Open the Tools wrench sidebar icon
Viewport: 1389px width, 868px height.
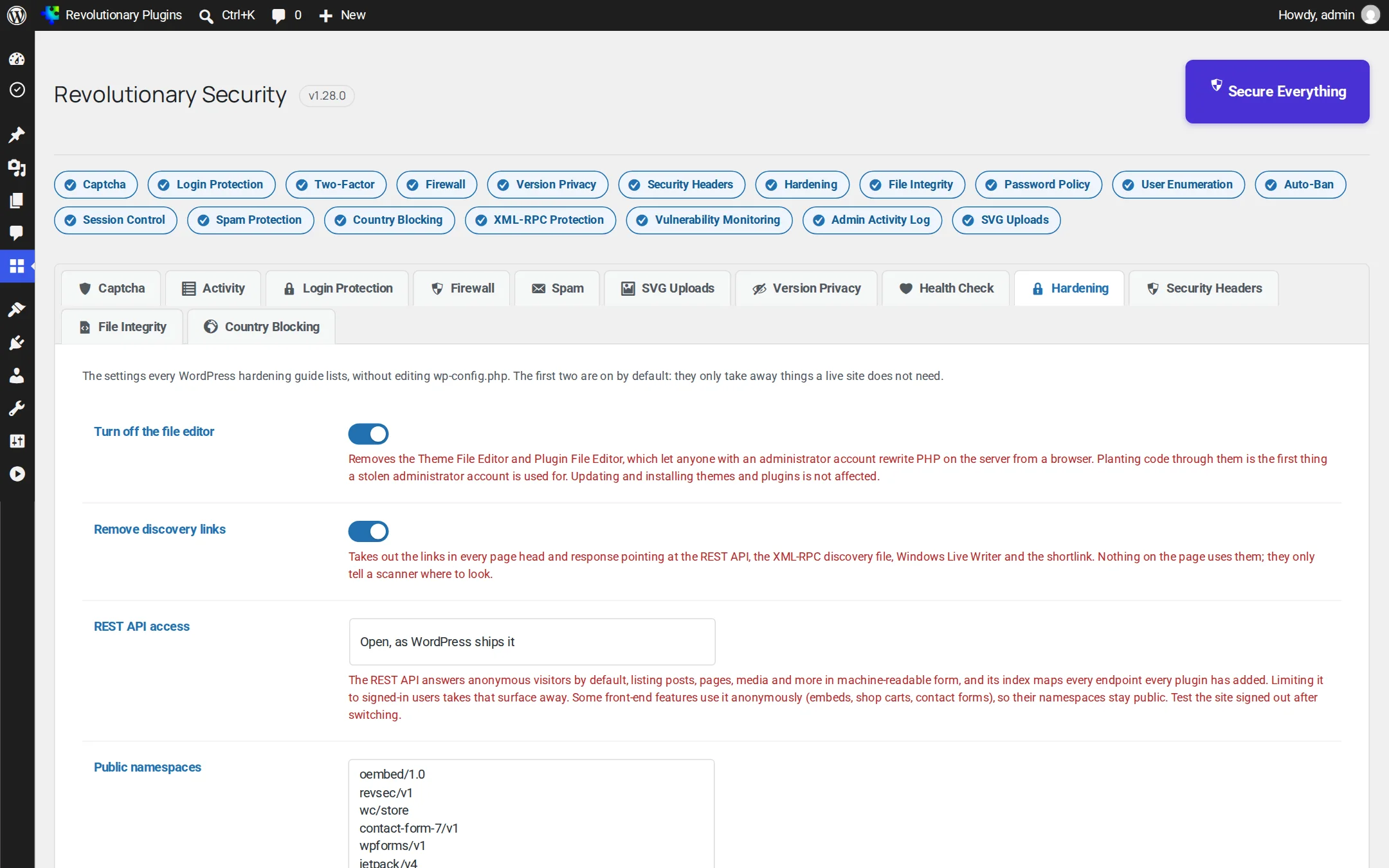pyautogui.click(x=17, y=408)
